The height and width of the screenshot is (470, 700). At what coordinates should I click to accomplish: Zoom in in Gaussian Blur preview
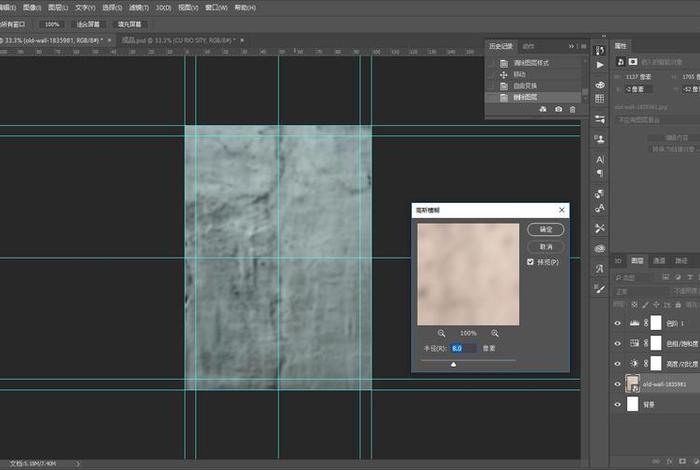[495, 333]
